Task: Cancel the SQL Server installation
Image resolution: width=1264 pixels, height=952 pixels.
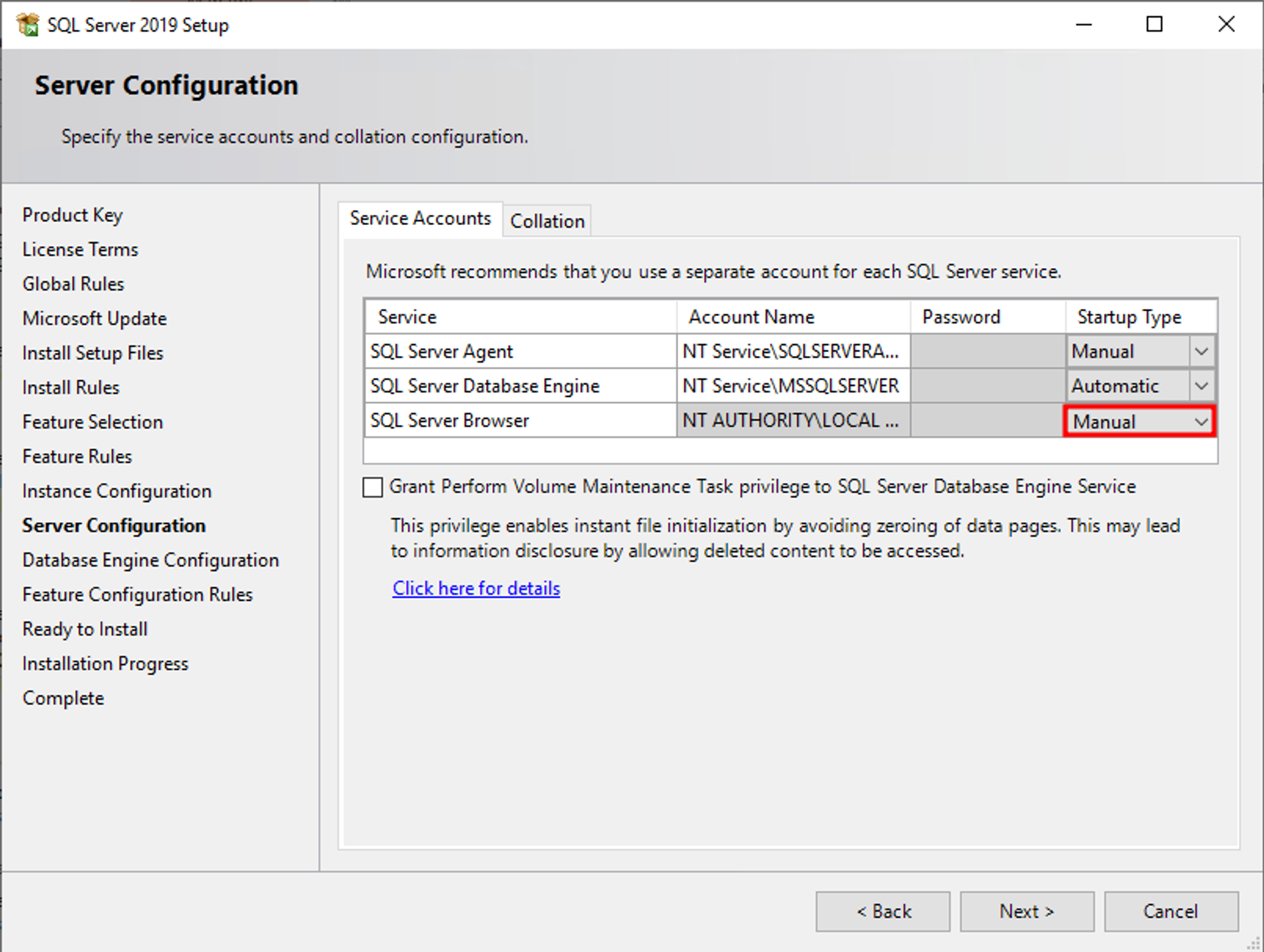Action: (x=1170, y=911)
